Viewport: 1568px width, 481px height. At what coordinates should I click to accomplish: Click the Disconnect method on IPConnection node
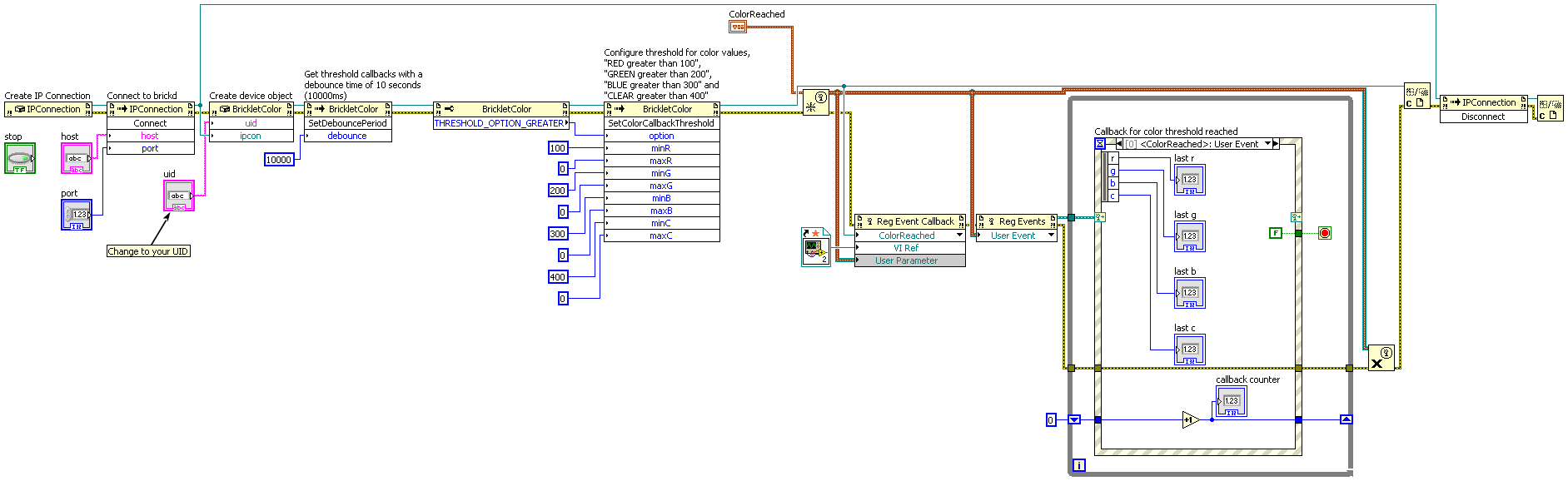pos(1483,117)
